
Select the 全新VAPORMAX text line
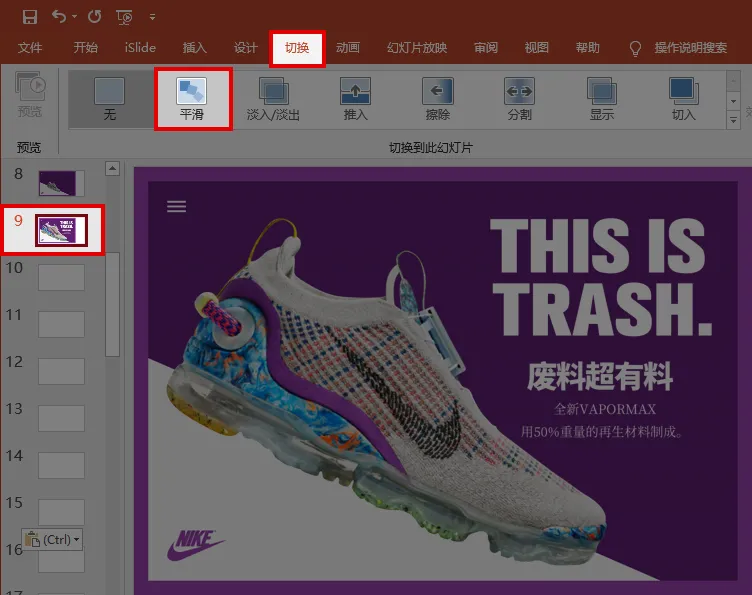(x=605, y=409)
